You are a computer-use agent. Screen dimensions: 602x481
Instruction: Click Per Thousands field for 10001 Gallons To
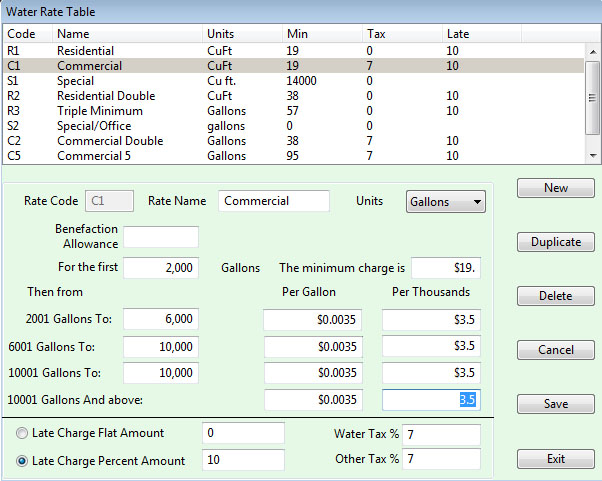tap(431, 373)
